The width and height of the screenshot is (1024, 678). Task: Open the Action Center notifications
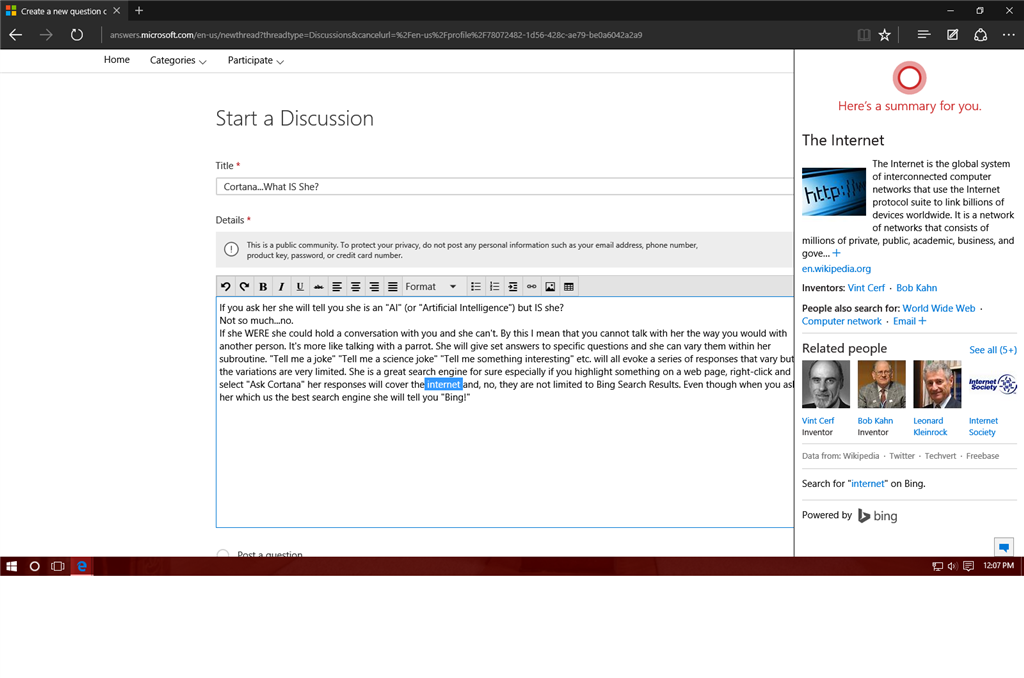click(968, 566)
